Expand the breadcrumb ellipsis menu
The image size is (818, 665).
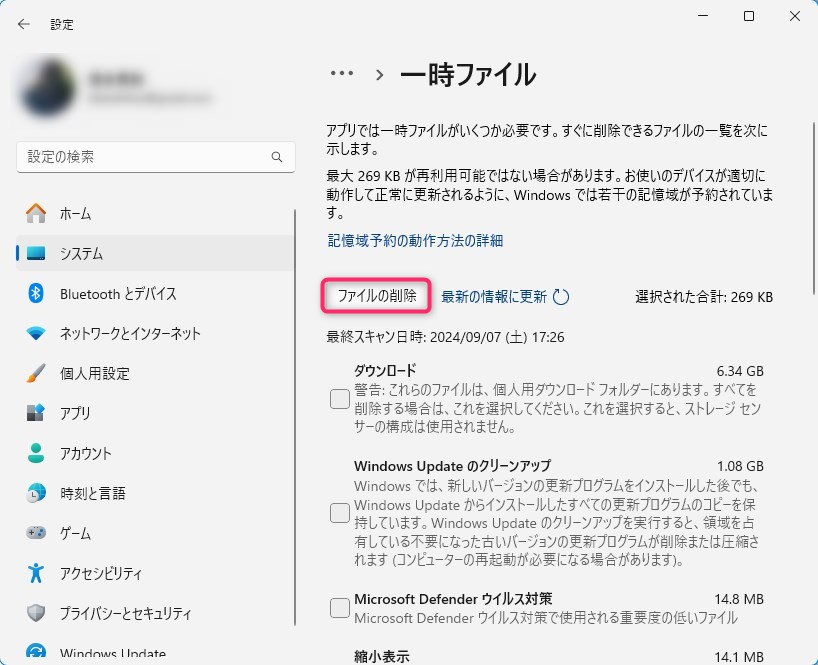[342, 74]
